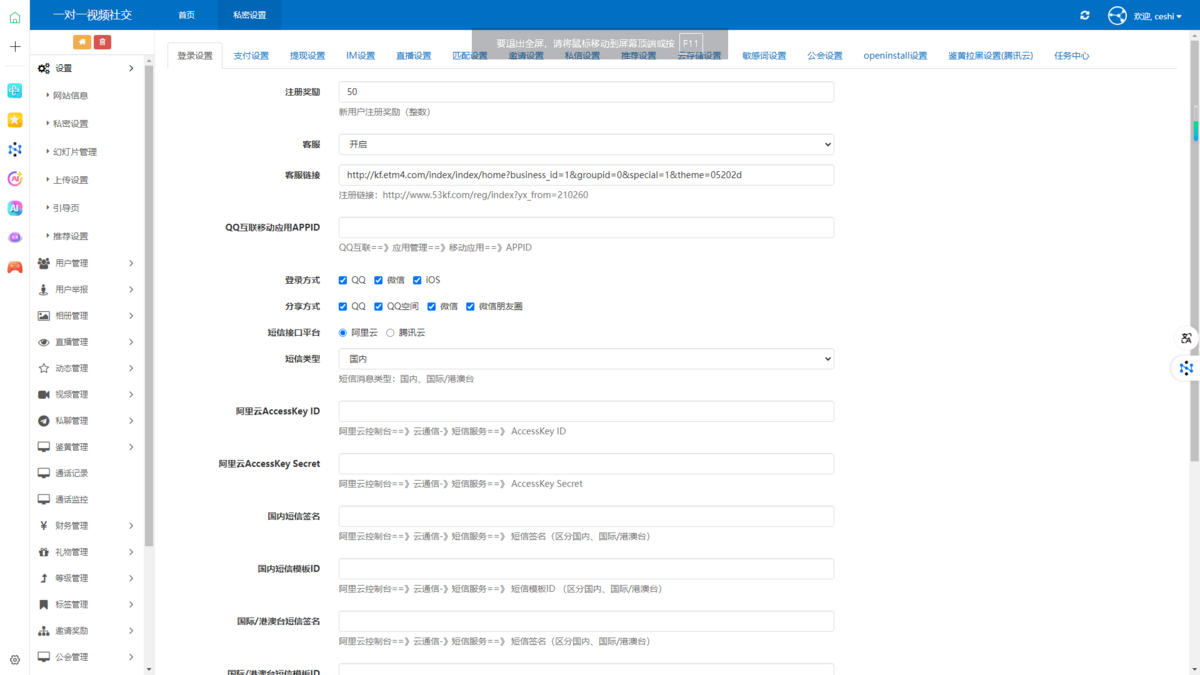Toggle 微信 checkbox under 分享方式

(x=432, y=307)
